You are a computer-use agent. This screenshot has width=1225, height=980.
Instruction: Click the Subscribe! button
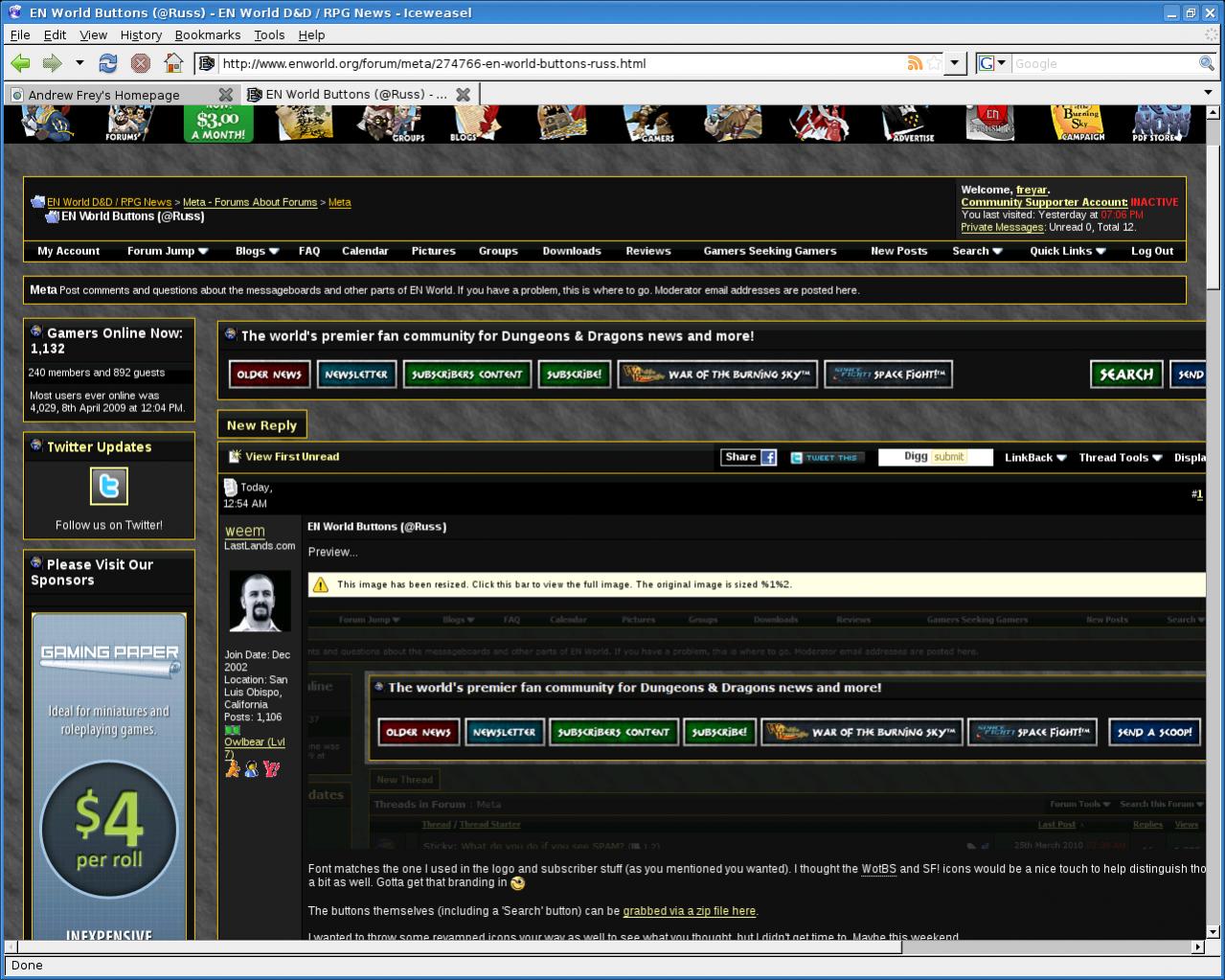tap(574, 375)
